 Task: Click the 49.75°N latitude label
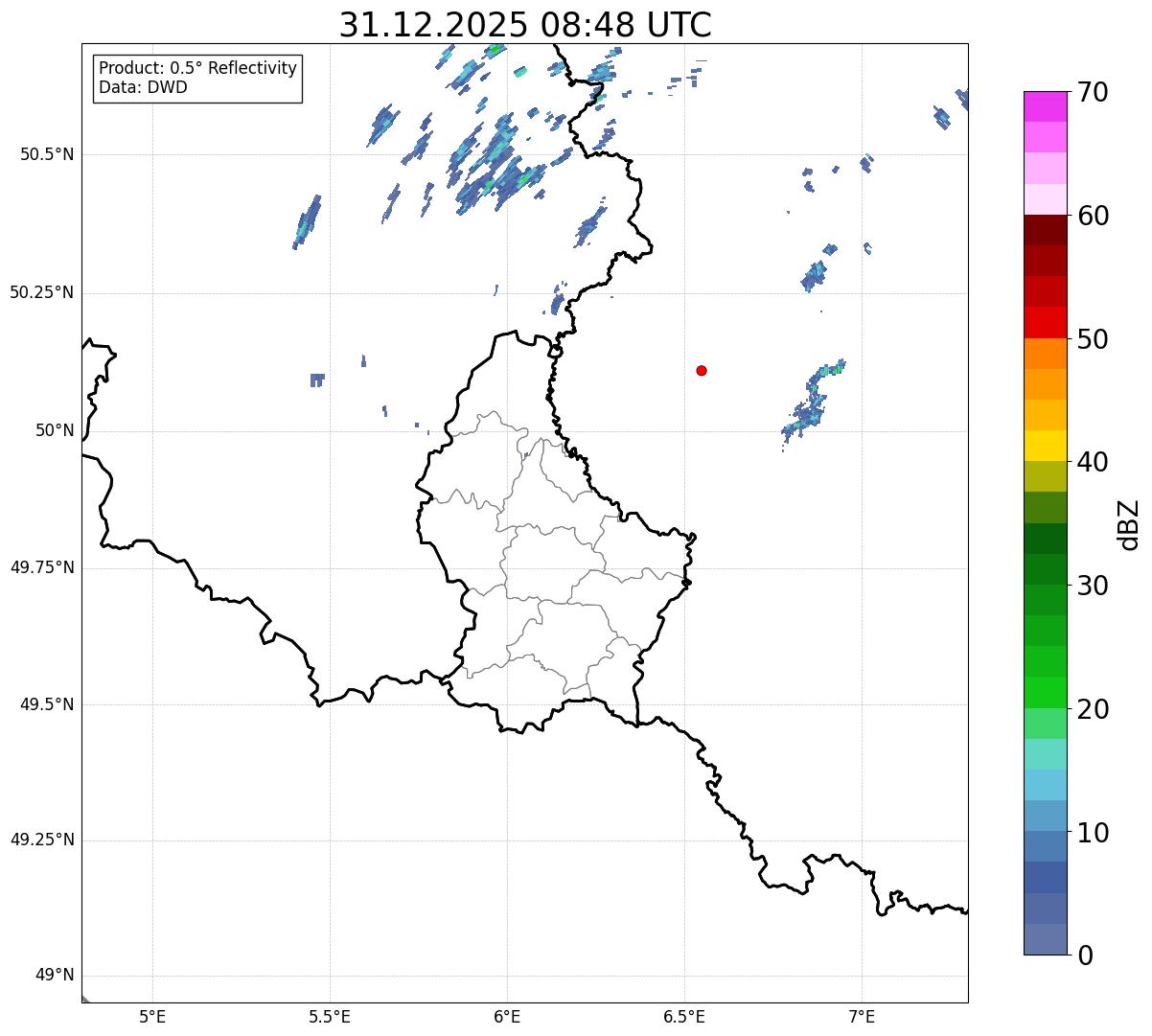pos(42,567)
